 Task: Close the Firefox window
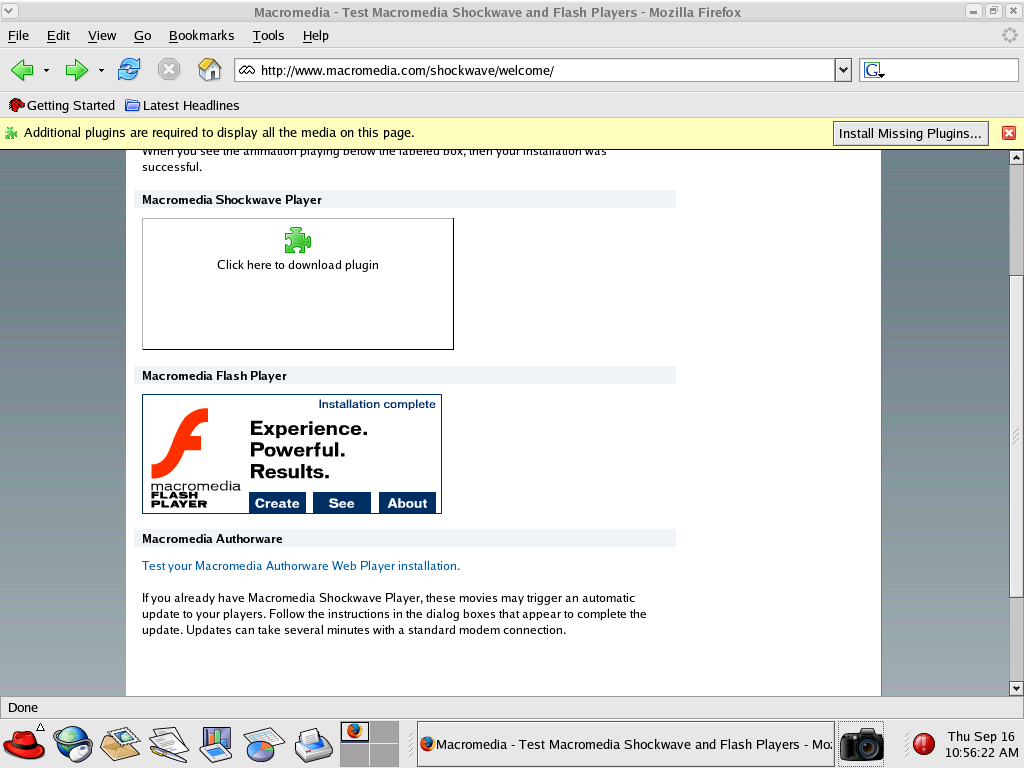1013,11
